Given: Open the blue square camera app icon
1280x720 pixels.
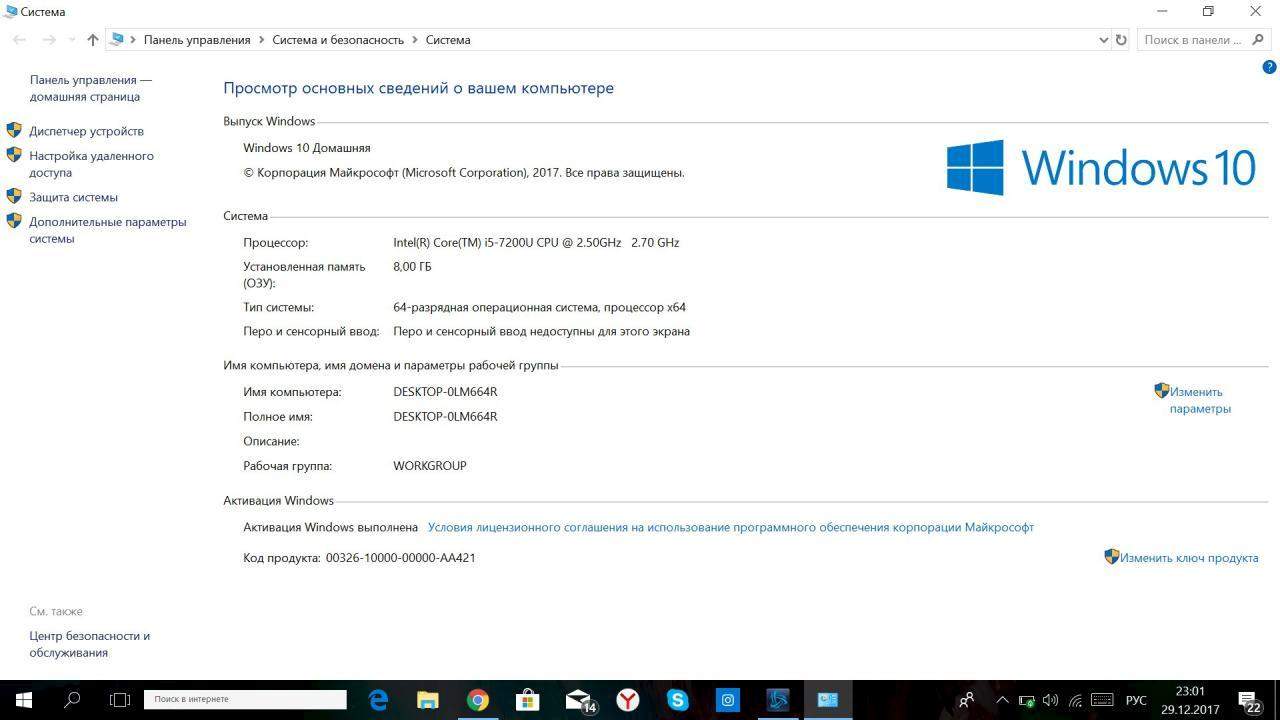Looking at the screenshot, I should (728, 700).
